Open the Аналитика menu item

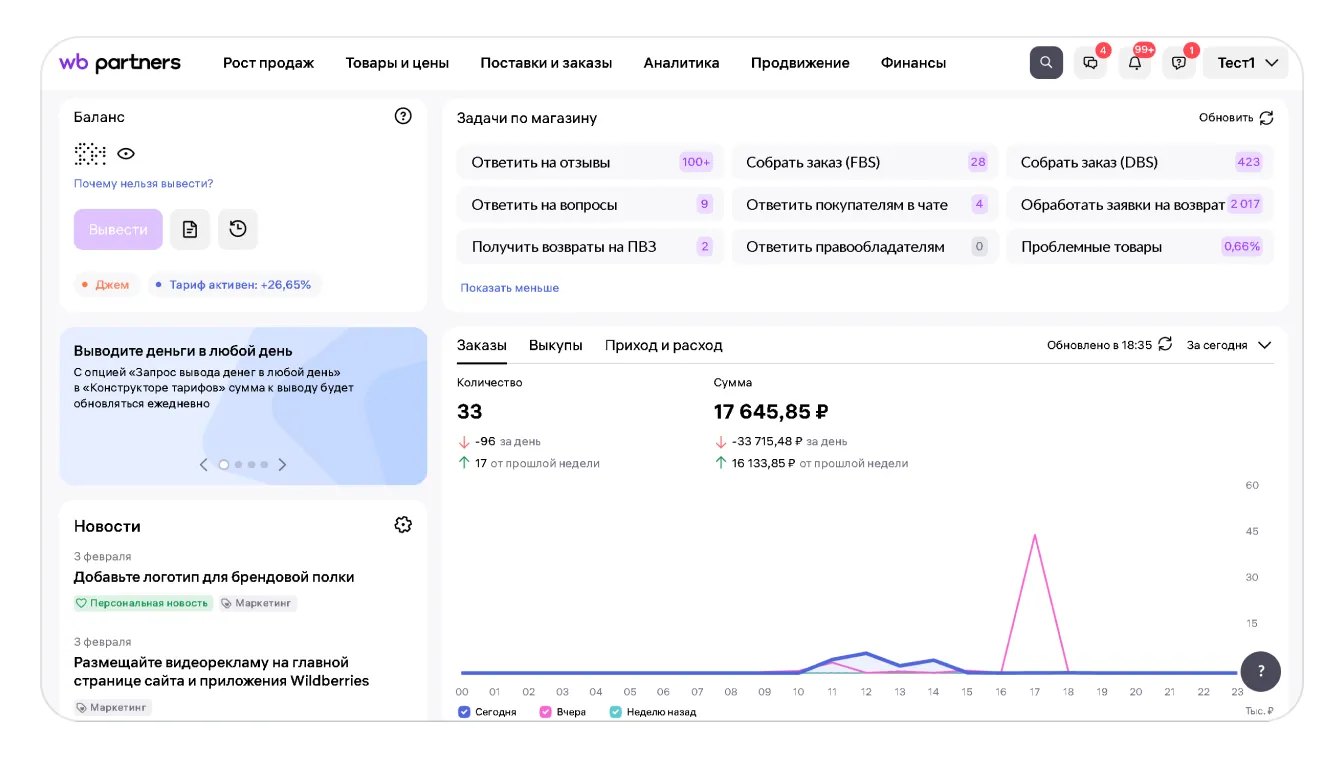[x=681, y=63]
